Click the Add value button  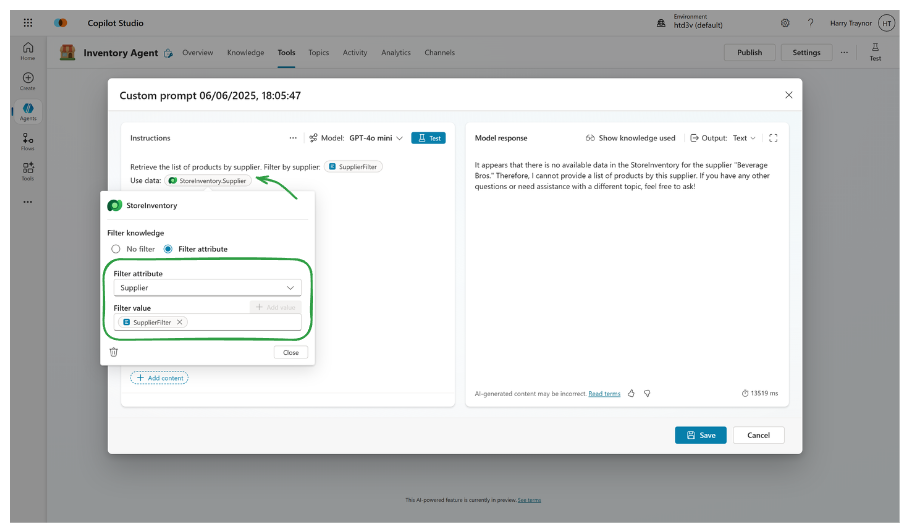pyautogui.click(x=275, y=307)
